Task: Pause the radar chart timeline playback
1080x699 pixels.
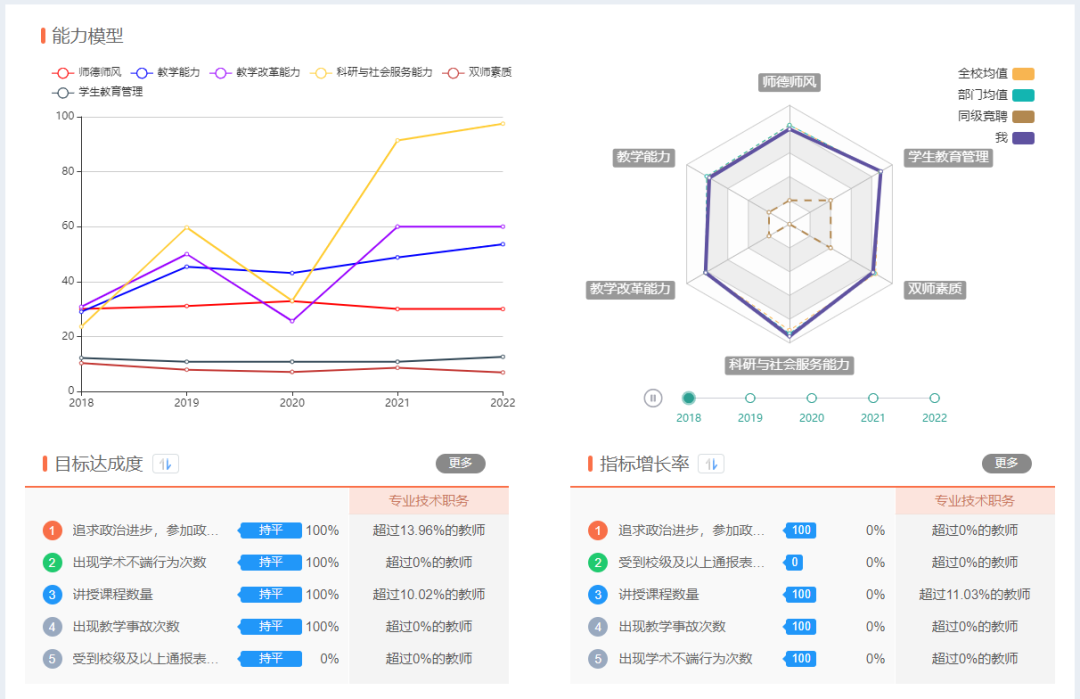Action: pyautogui.click(x=653, y=398)
